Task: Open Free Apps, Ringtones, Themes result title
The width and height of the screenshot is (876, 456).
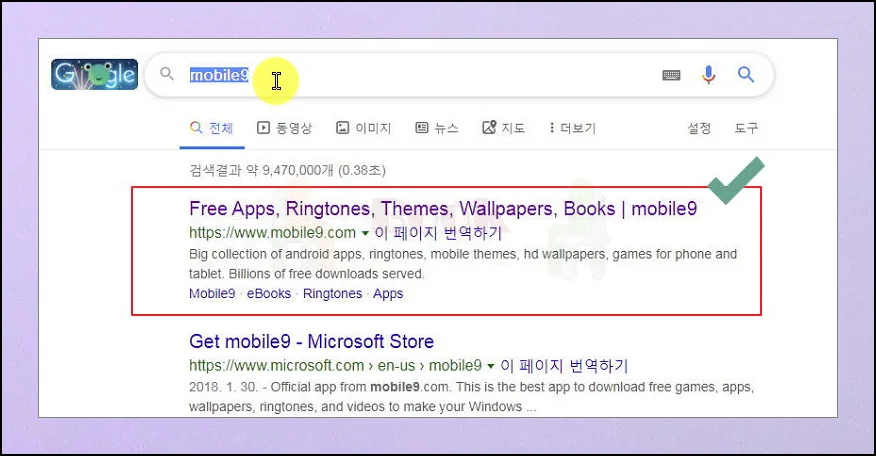Action: pos(443,208)
